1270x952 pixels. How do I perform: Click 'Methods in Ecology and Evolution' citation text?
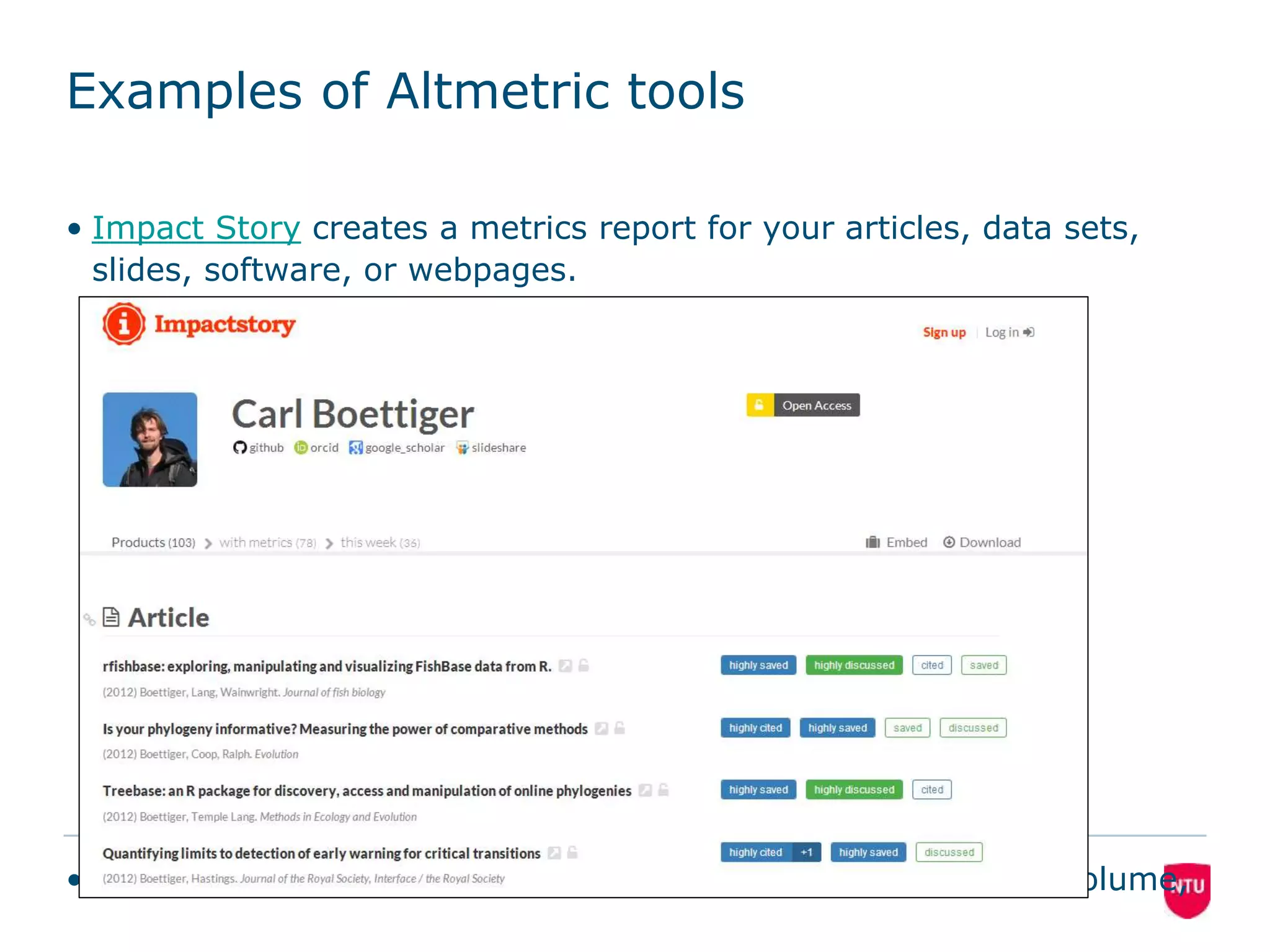coord(338,817)
